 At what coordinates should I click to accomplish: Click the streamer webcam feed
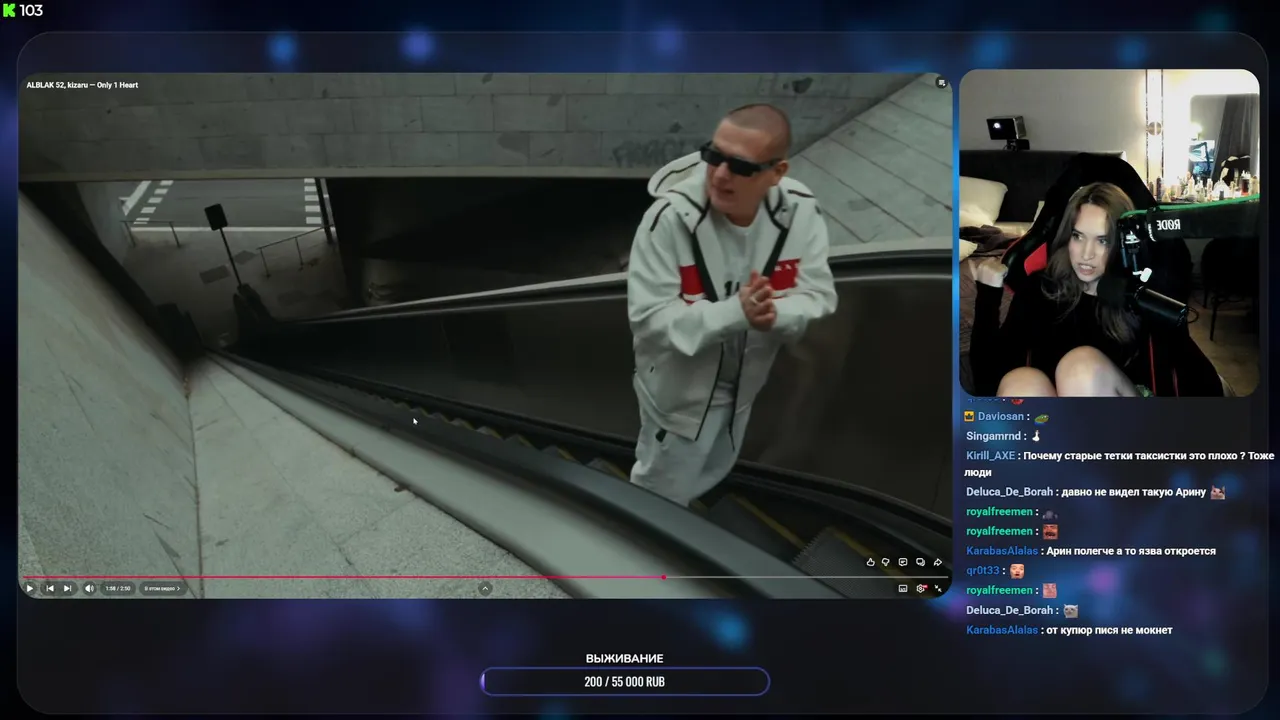tap(1109, 233)
